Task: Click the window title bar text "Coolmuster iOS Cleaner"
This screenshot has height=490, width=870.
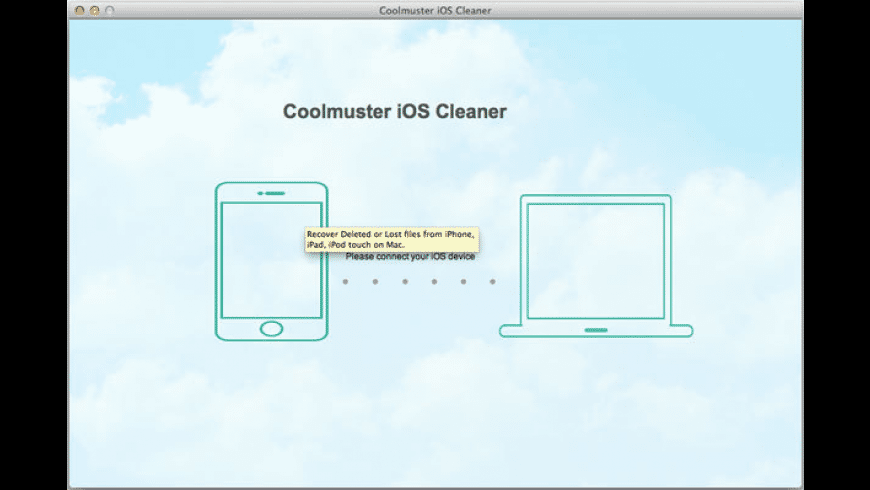Action: 435,10
